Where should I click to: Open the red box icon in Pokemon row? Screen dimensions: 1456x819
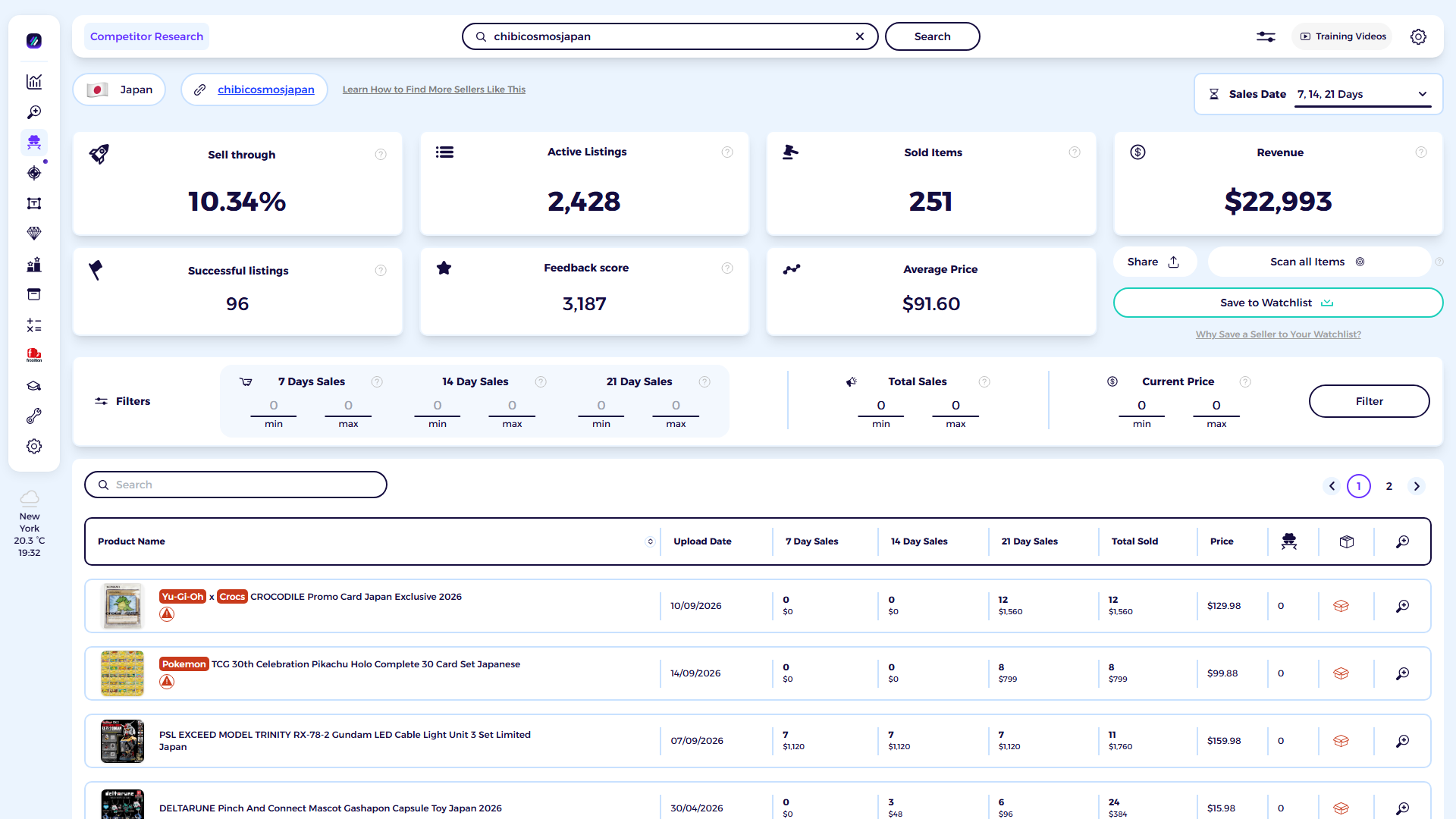coord(1341,673)
